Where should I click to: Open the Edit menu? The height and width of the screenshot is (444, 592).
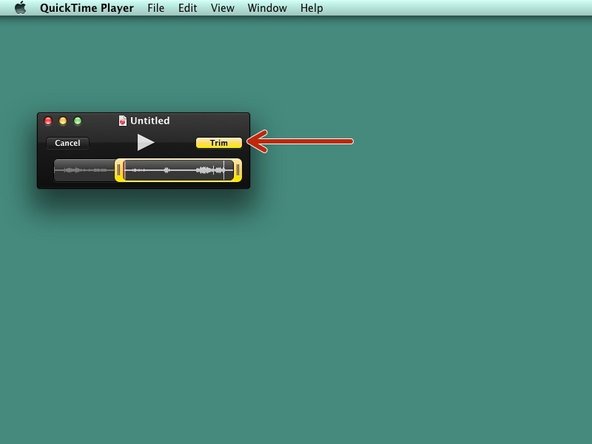(x=188, y=8)
